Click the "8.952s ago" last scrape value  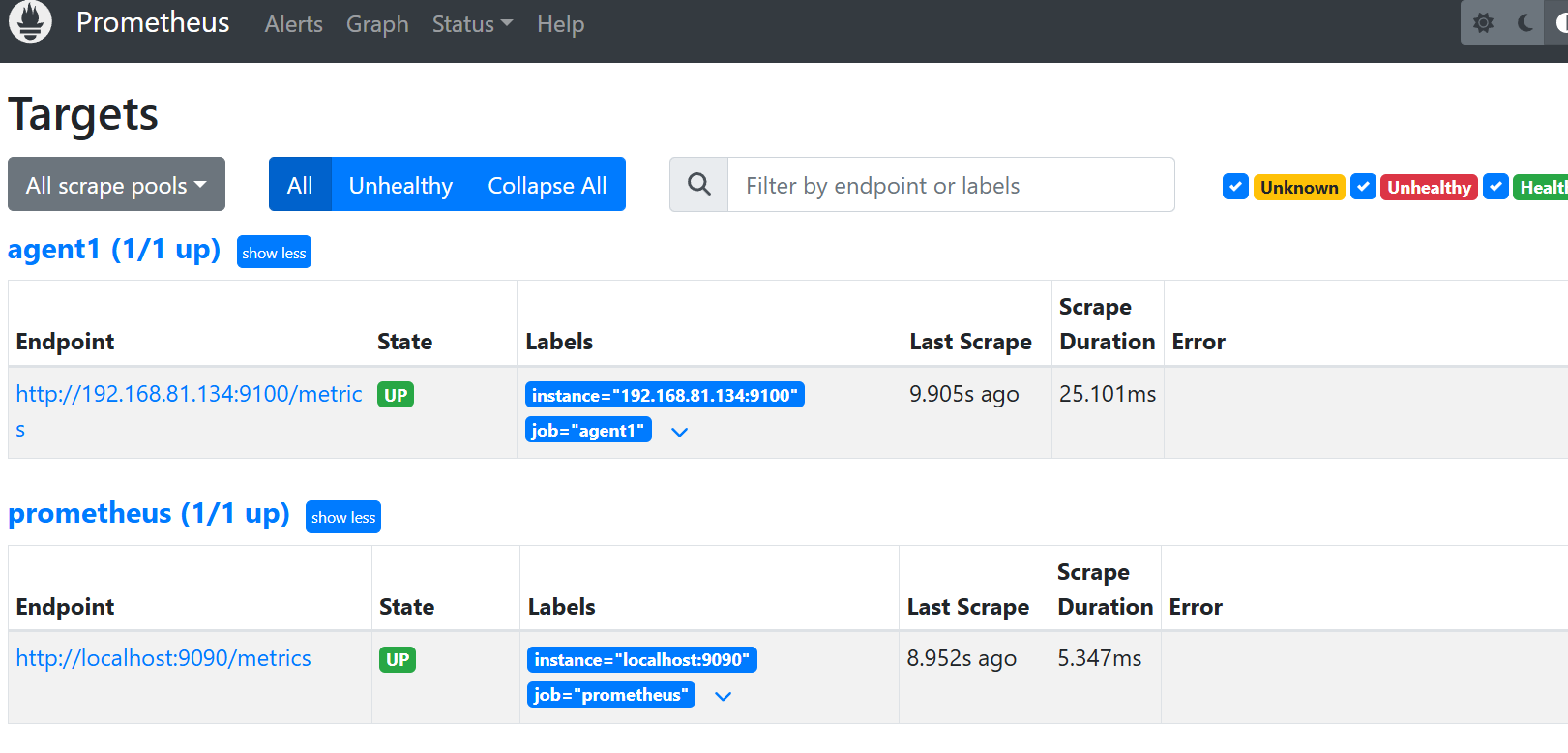pos(962,658)
